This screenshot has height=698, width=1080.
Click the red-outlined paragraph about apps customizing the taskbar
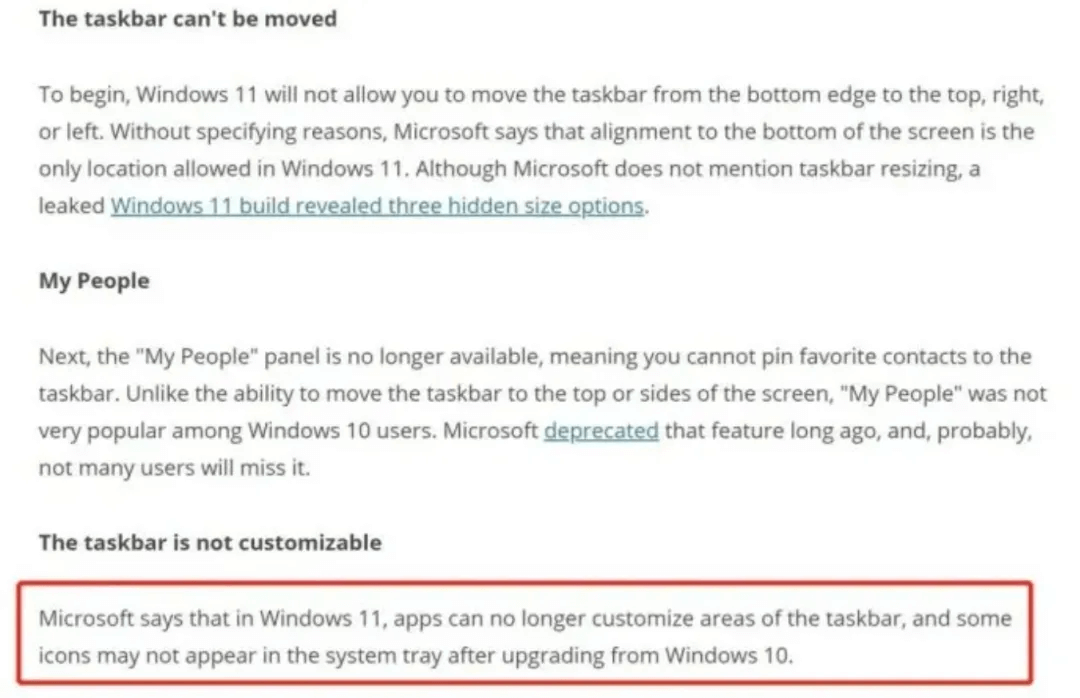(525, 633)
